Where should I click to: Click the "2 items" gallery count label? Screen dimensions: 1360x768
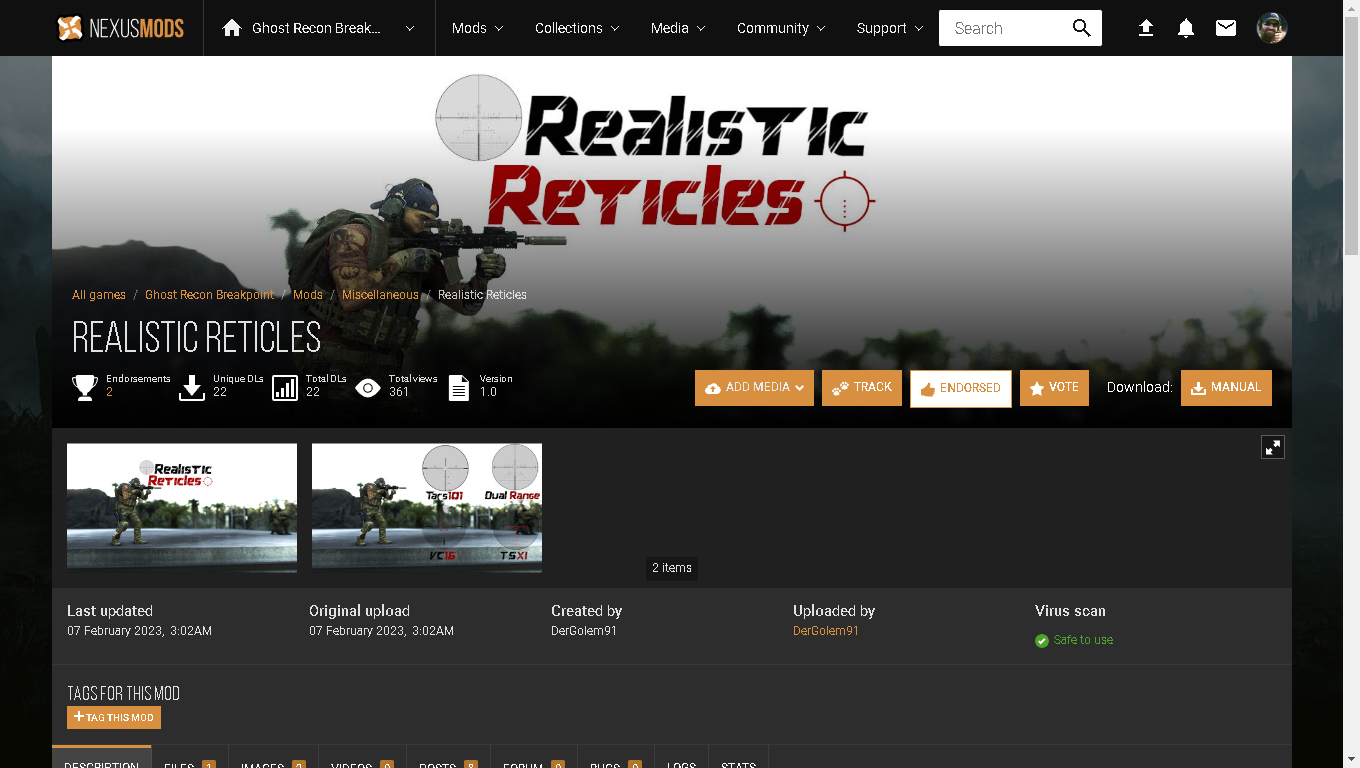coord(672,568)
